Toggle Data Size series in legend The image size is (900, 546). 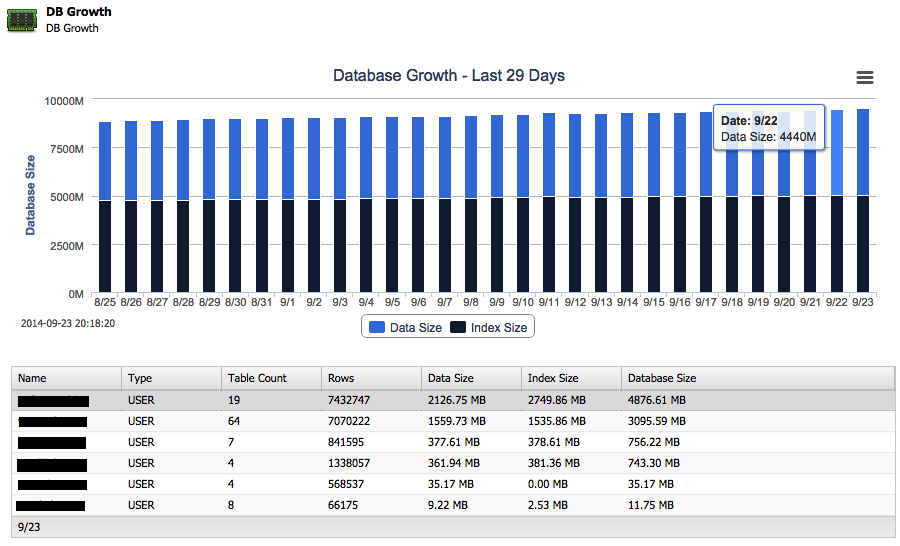pos(405,327)
